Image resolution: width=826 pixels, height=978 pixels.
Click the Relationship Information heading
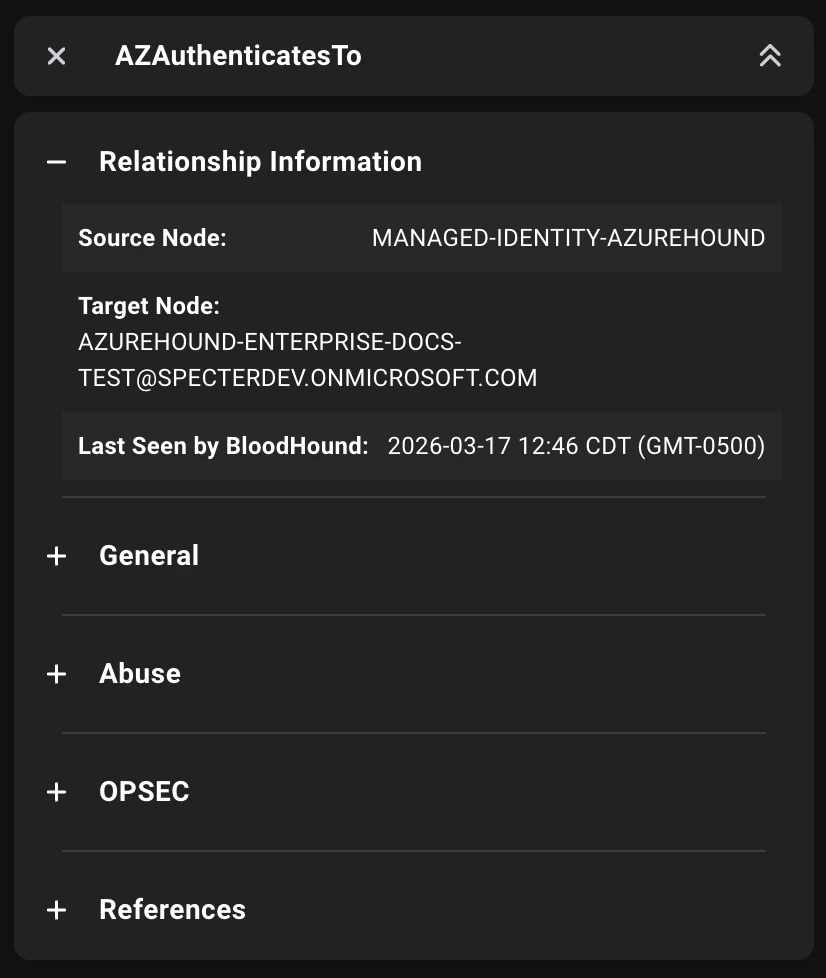coord(260,161)
